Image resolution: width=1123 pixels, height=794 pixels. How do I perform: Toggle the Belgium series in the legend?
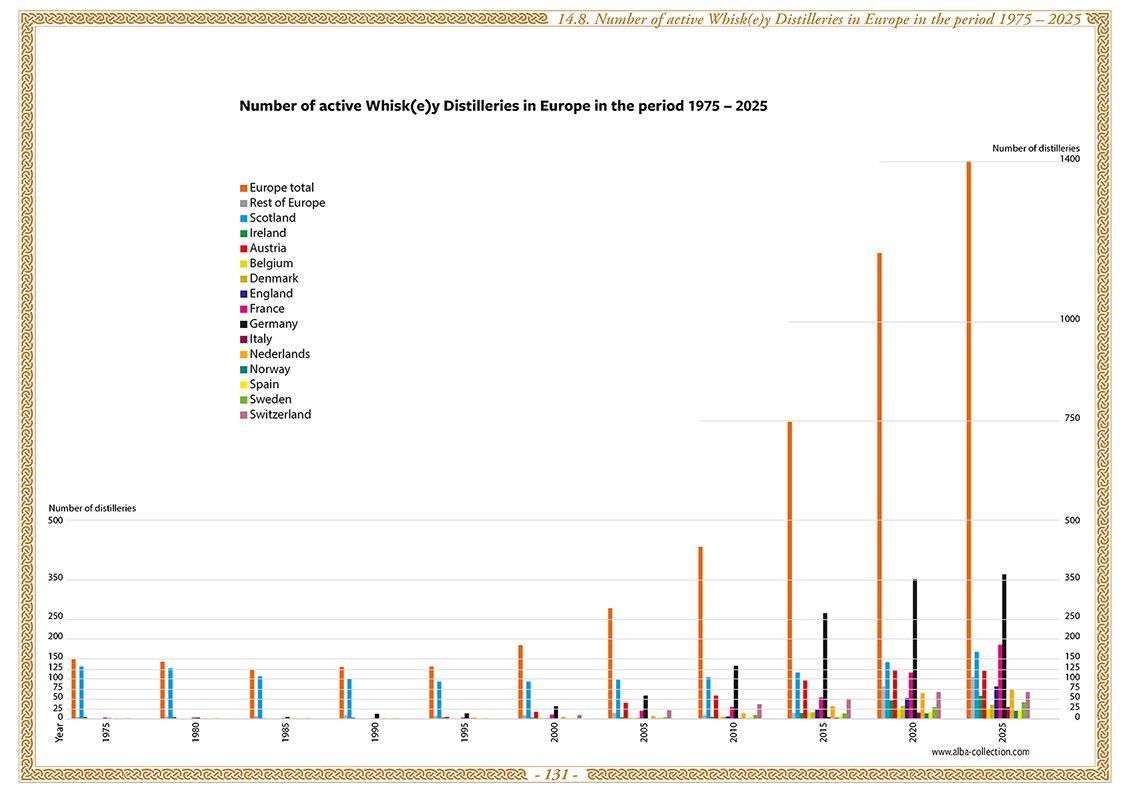point(243,263)
